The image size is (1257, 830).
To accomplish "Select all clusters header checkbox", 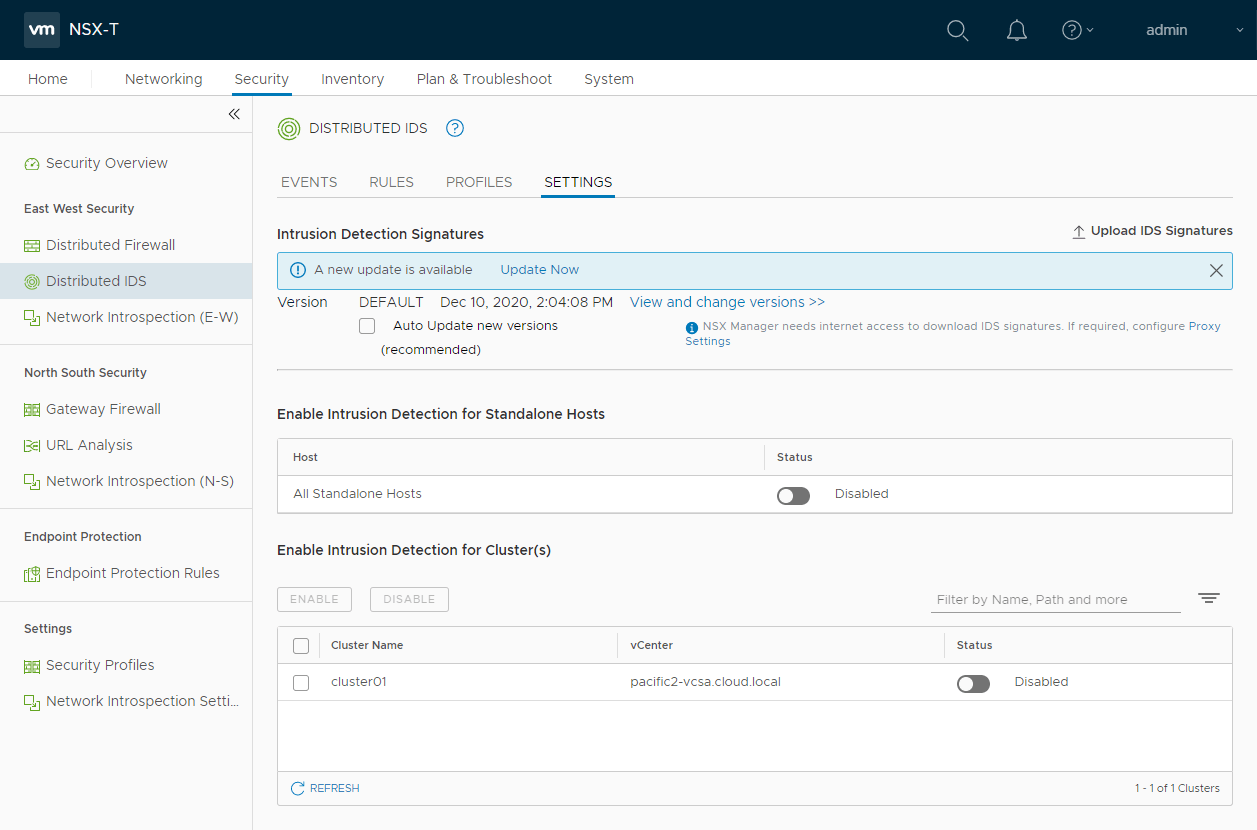I will [301, 646].
